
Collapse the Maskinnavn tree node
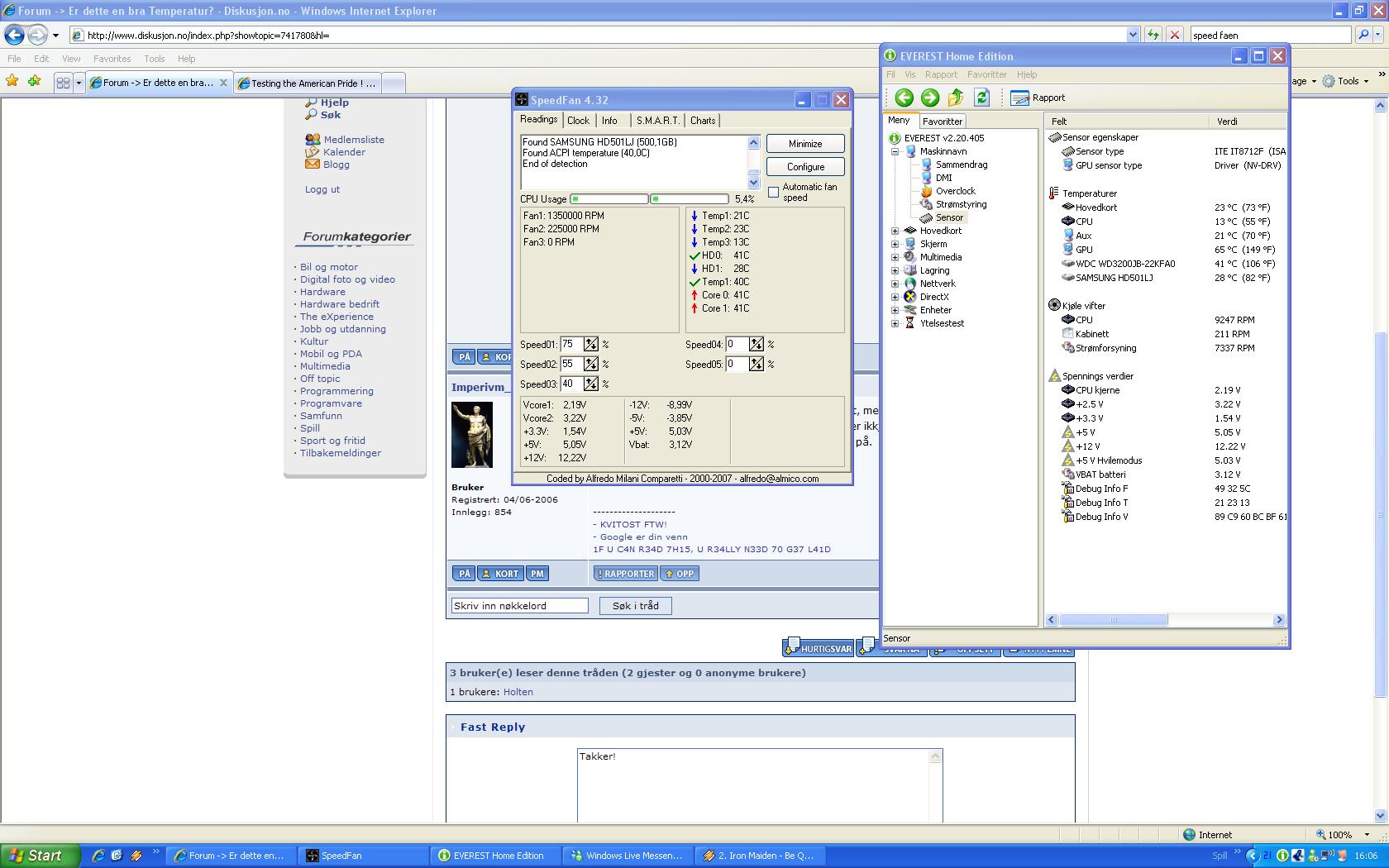[895, 151]
